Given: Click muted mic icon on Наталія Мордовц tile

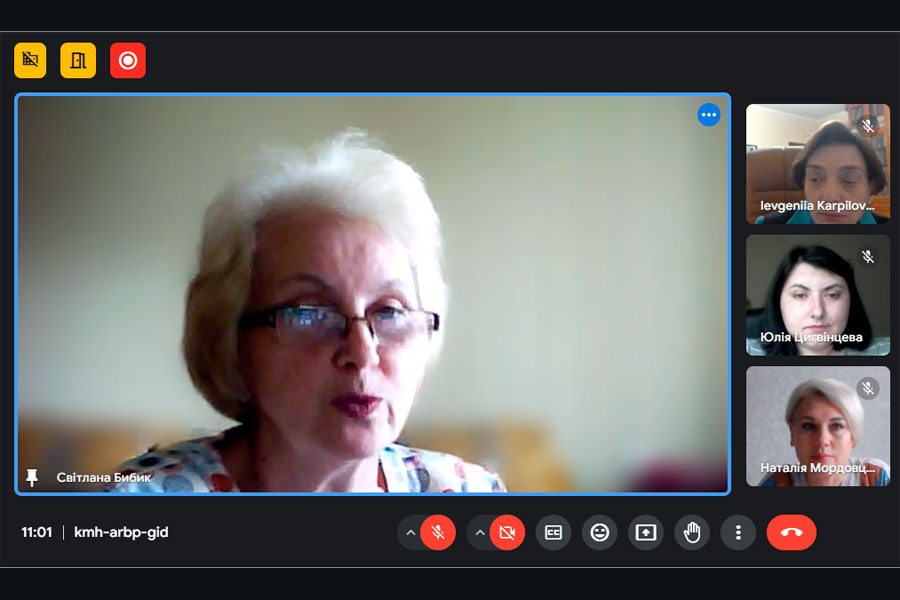Looking at the screenshot, I should [868, 389].
